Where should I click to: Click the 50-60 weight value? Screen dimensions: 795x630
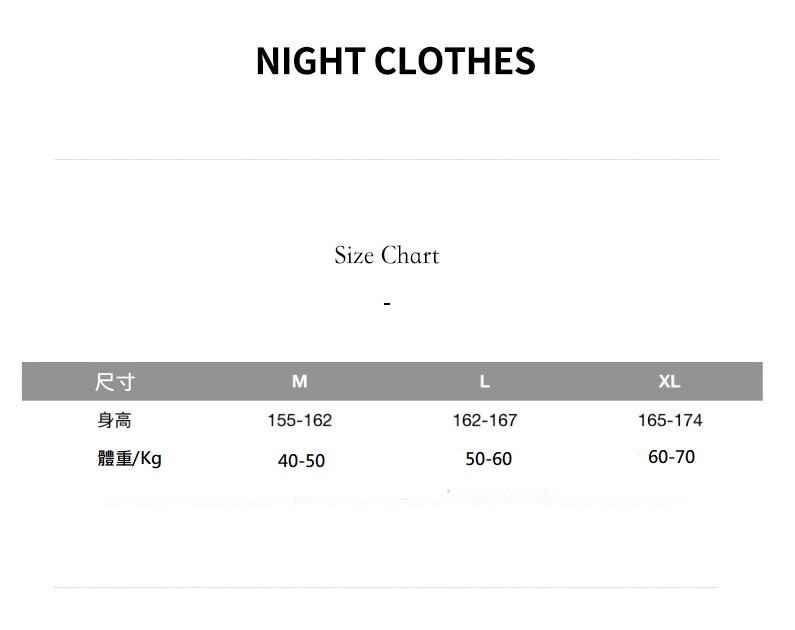click(x=488, y=459)
